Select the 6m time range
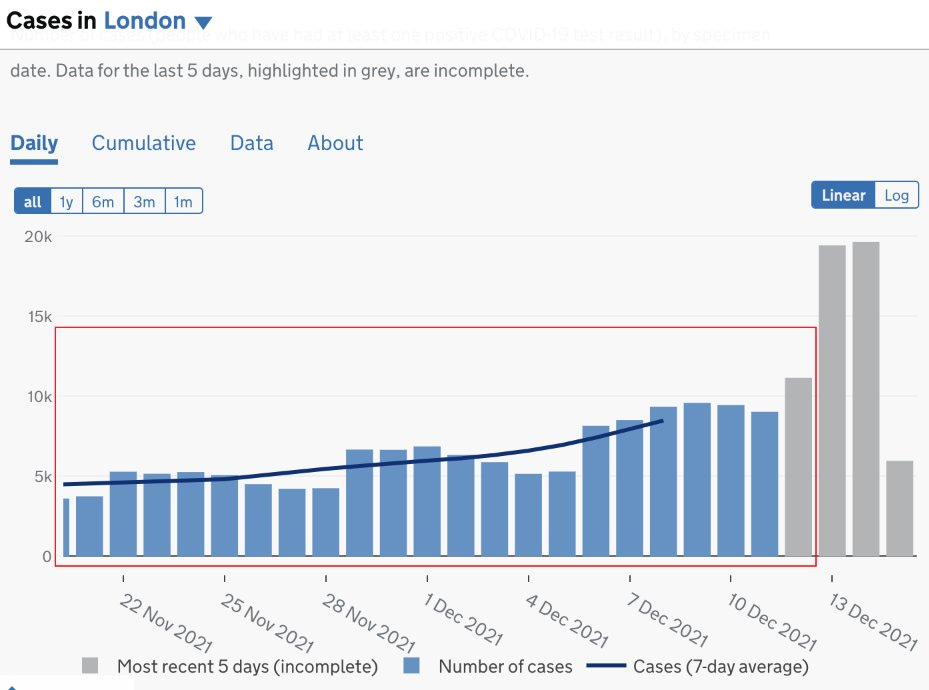Viewport: 929px width, 690px height. [x=103, y=201]
